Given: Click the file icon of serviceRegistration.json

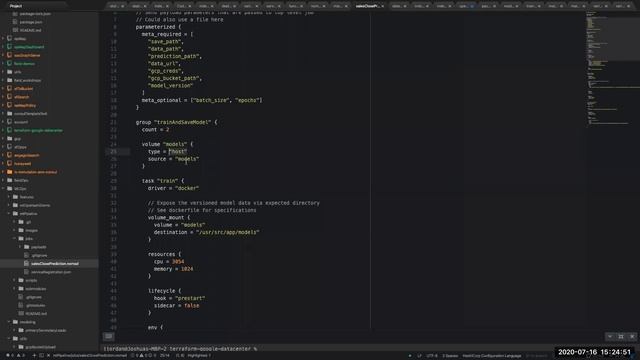Looking at the screenshot, I should point(27,272).
